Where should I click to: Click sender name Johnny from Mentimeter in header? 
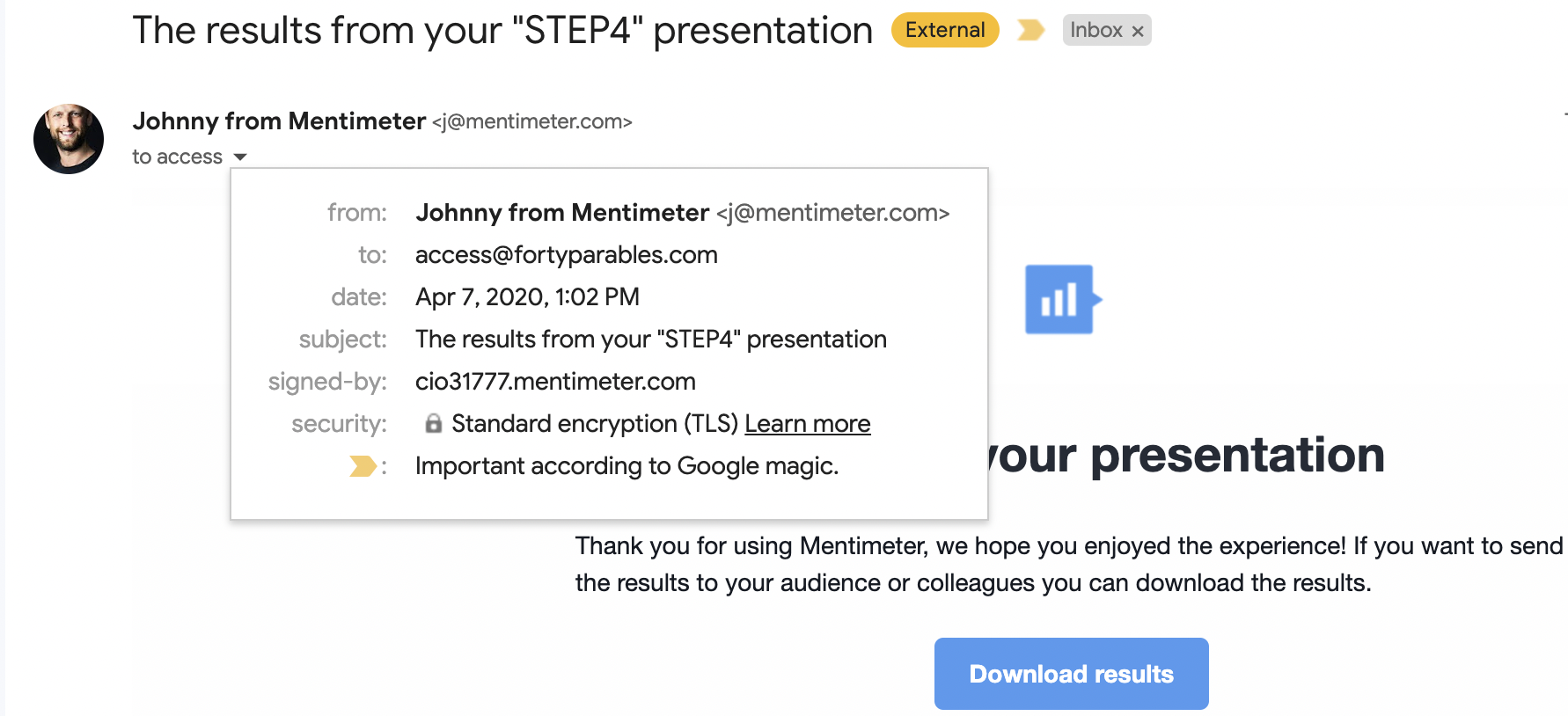[279, 121]
